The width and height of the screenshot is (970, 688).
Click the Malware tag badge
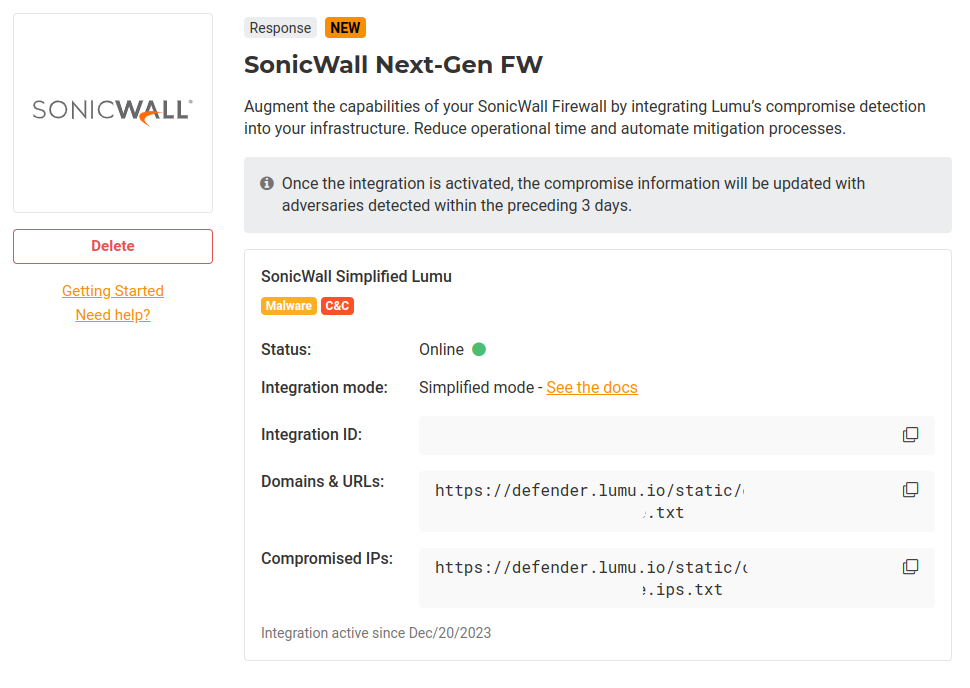289,306
